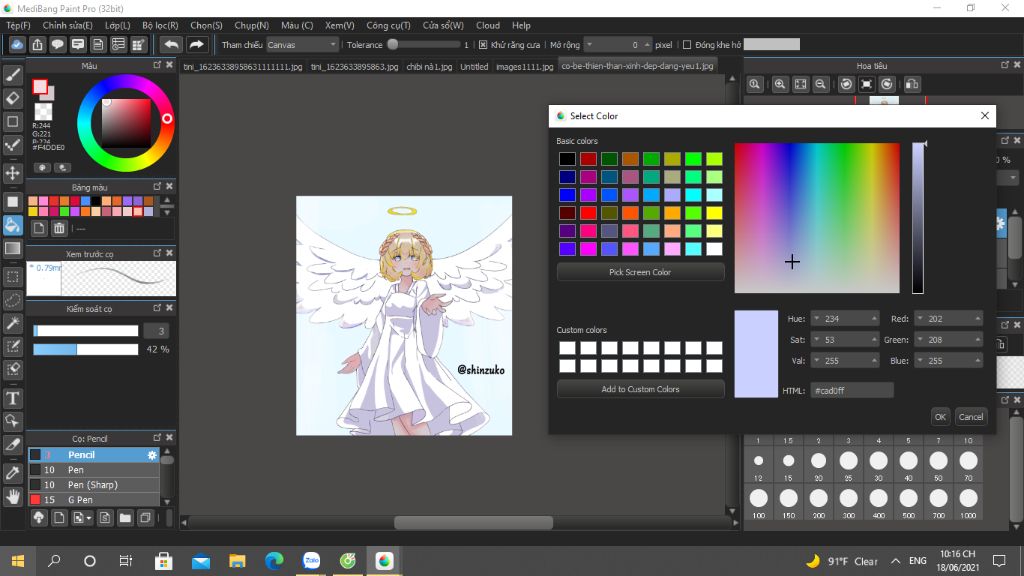Image resolution: width=1024 pixels, height=576 pixels.
Task: Select the Bucket fill tool
Action: [x=12, y=225]
